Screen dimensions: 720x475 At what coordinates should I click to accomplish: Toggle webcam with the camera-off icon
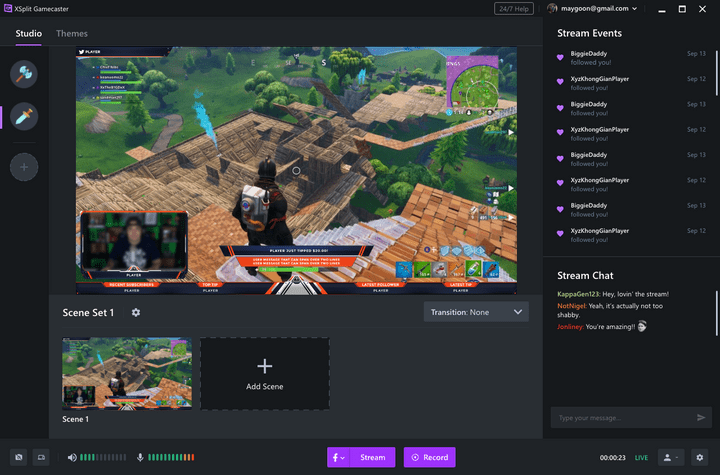point(18,457)
